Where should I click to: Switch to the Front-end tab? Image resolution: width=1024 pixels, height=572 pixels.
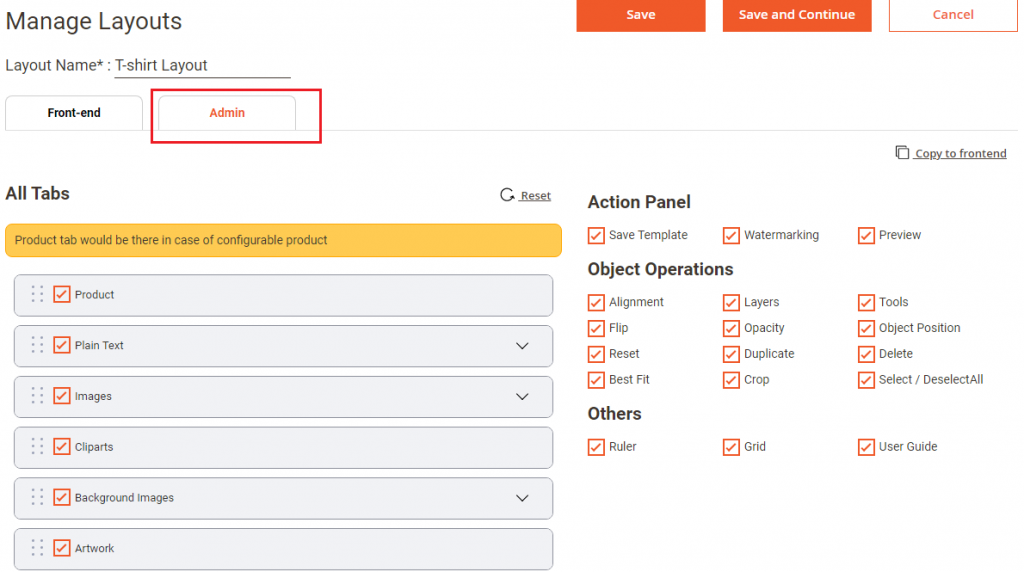tap(74, 113)
